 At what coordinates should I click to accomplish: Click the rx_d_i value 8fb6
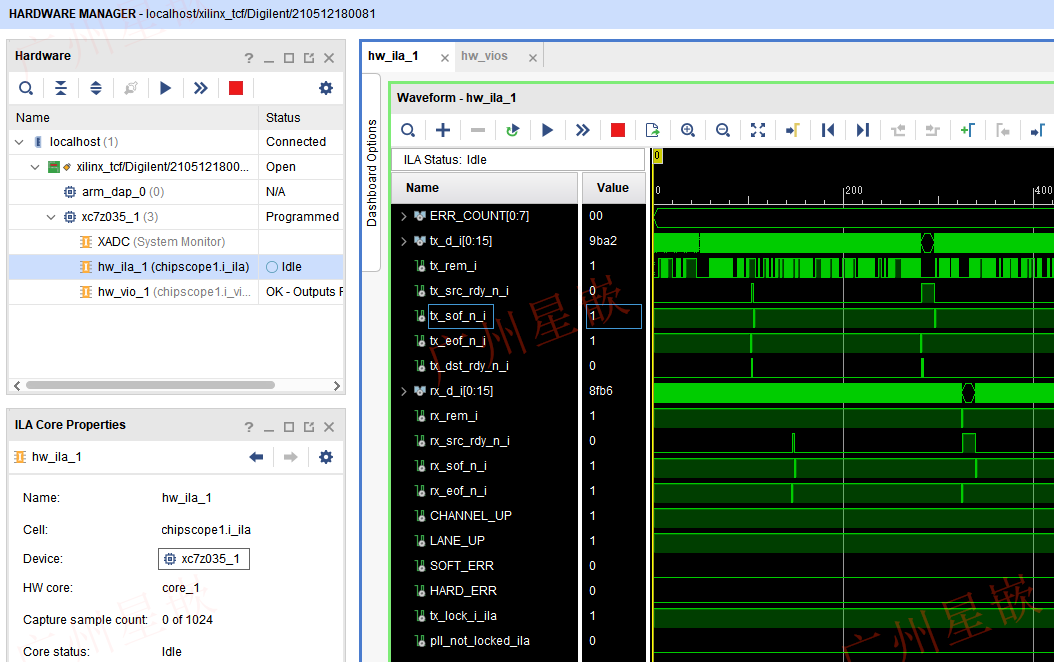(x=601, y=390)
